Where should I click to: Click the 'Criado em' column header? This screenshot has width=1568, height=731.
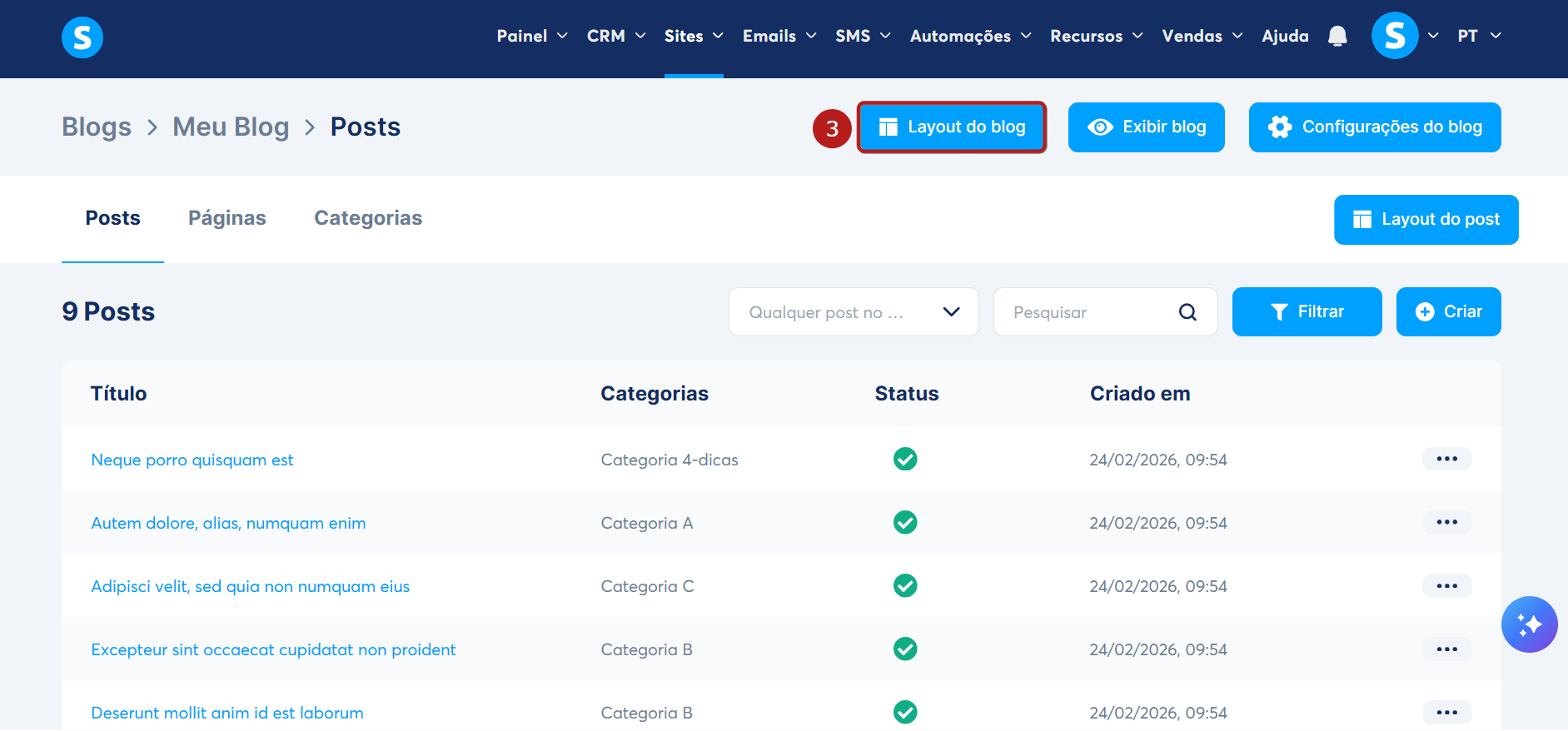point(1140,394)
